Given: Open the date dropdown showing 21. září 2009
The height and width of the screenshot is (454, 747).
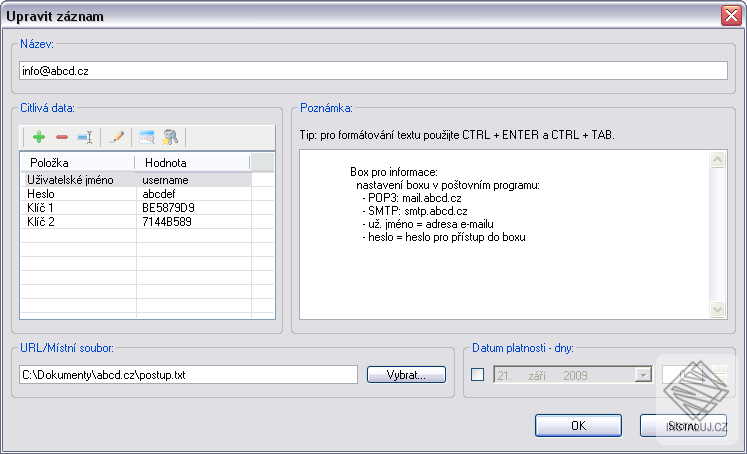Looking at the screenshot, I should (x=643, y=375).
